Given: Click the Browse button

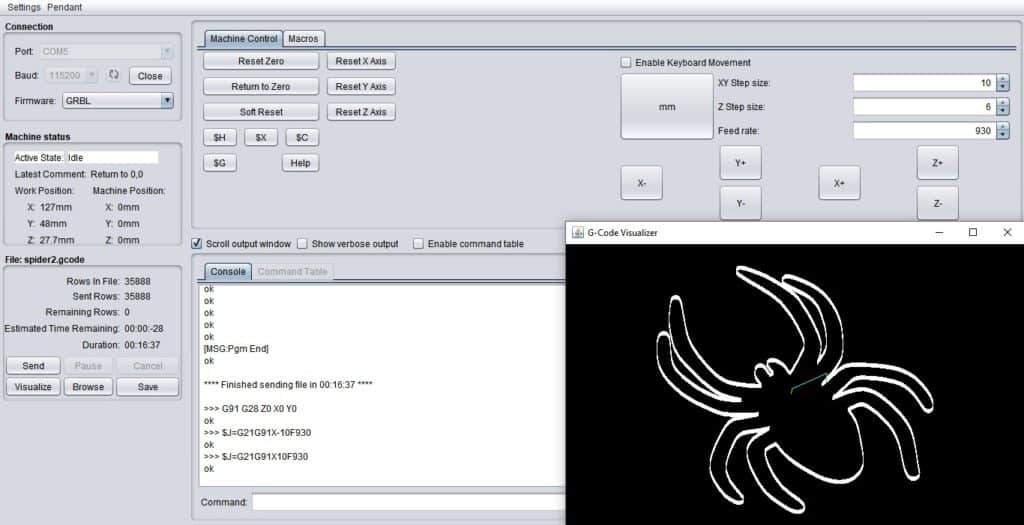Looking at the screenshot, I should click(88, 387).
